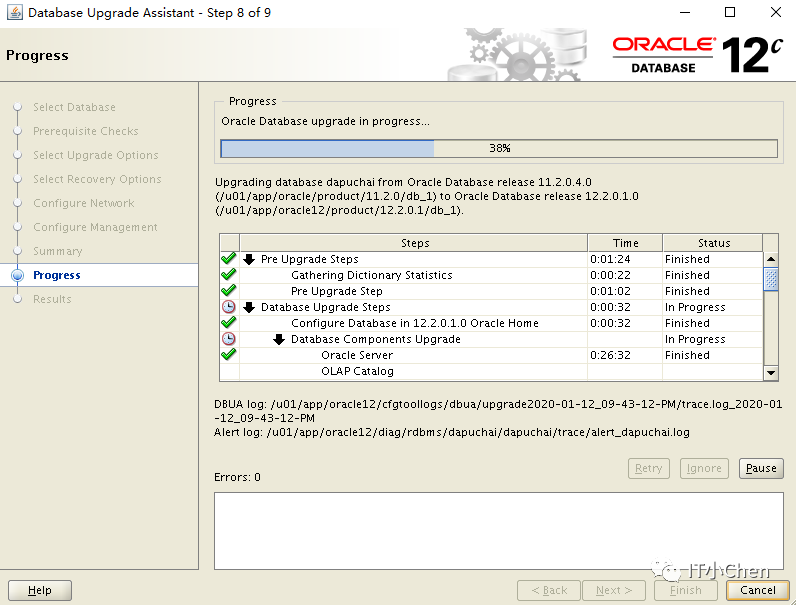Click the Pause button
This screenshot has width=796, height=605.
pos(761,468)
